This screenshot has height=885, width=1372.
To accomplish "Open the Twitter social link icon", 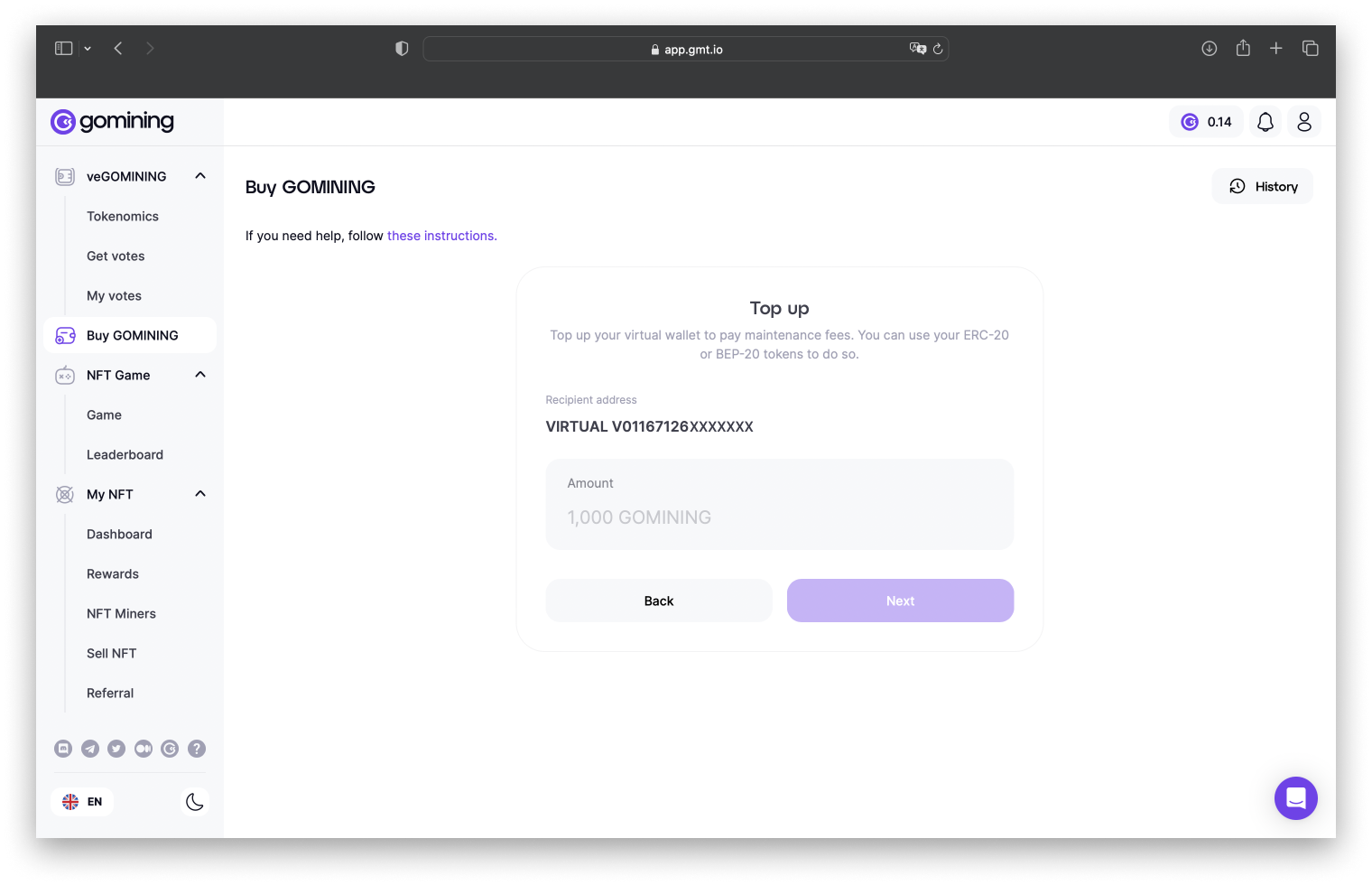I will (116, 749).
